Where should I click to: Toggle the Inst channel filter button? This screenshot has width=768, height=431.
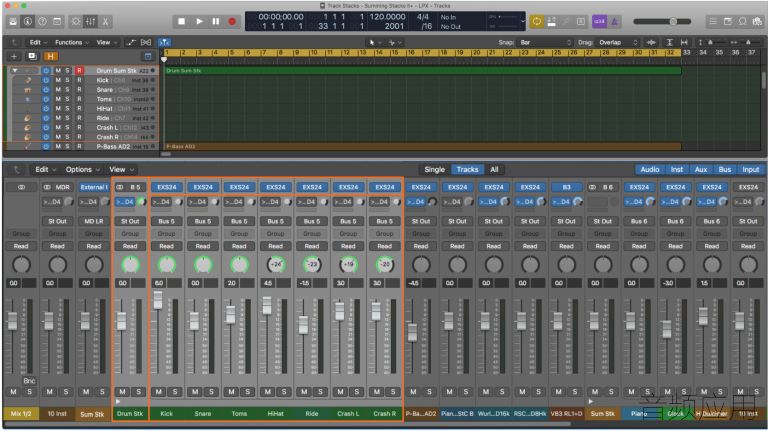click(x=677, y=169)
